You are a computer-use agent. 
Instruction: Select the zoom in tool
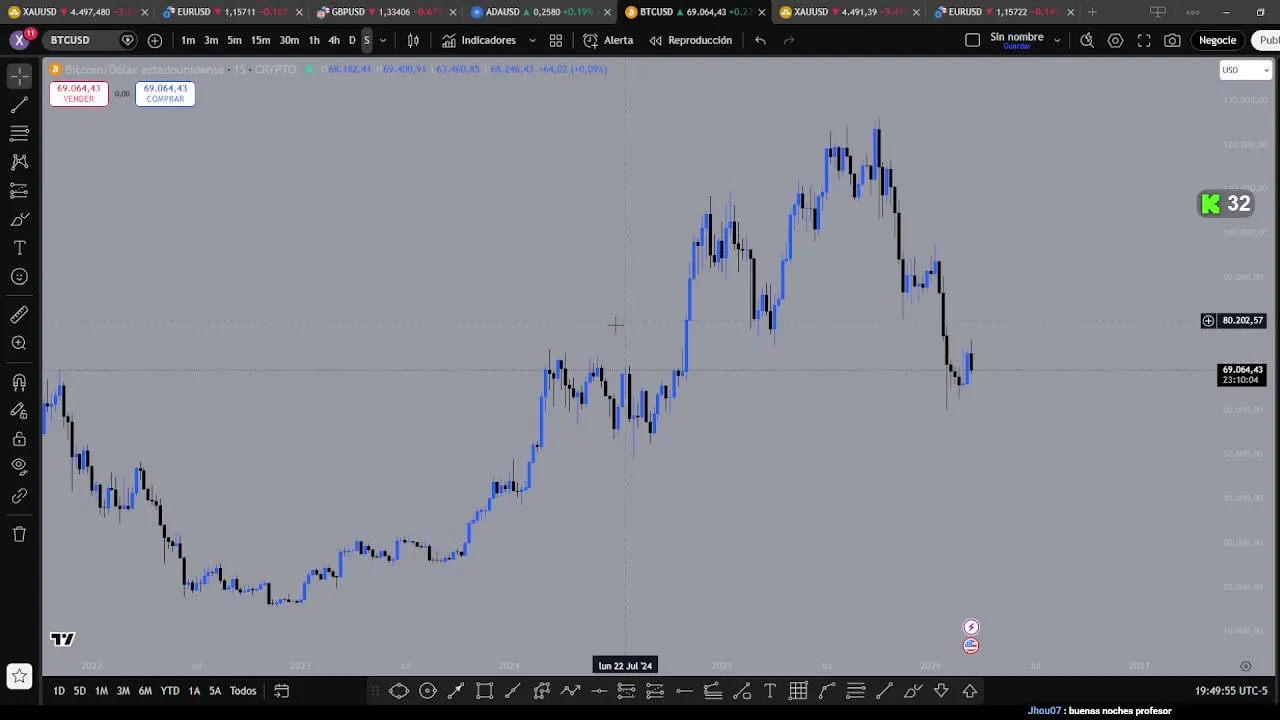(19, 343)
